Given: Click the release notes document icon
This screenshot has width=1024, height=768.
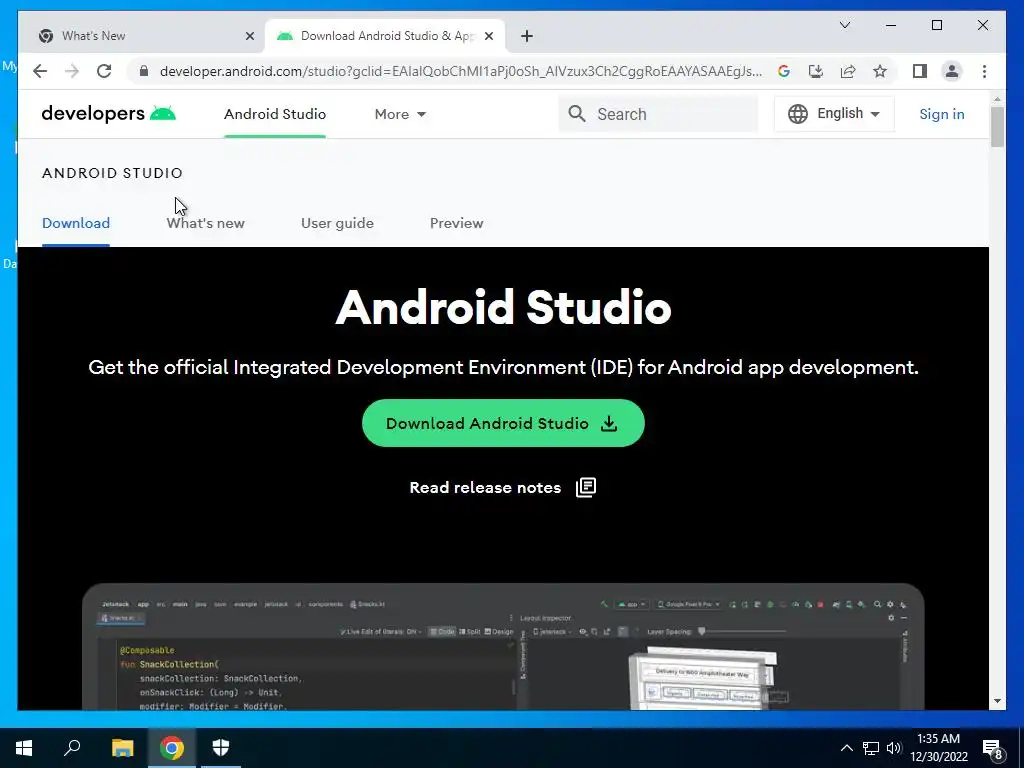Looking at the screenshot, I should click(x=586, y=487).
